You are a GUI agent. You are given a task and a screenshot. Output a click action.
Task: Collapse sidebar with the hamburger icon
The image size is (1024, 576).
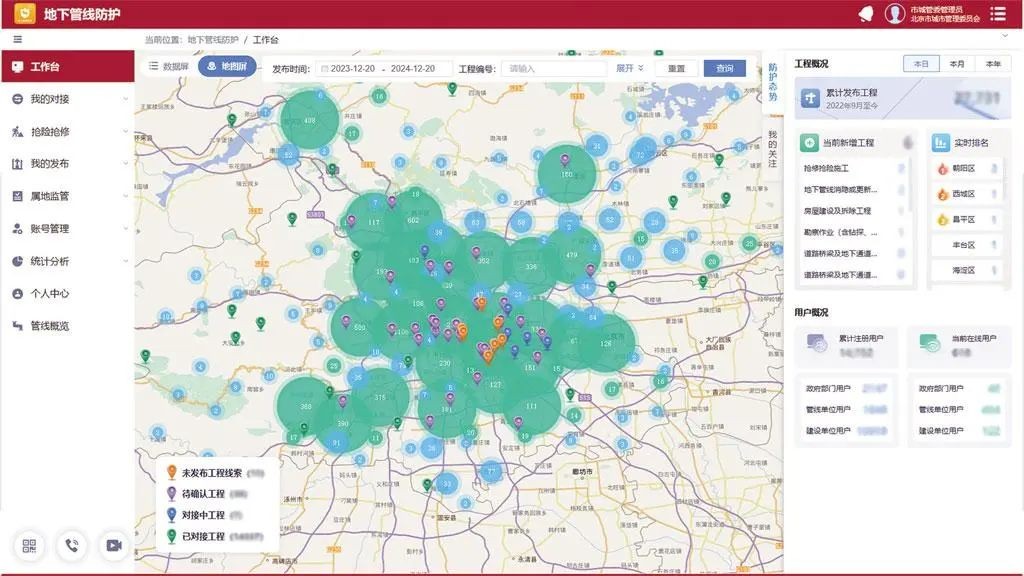click(x=17, y=40)
